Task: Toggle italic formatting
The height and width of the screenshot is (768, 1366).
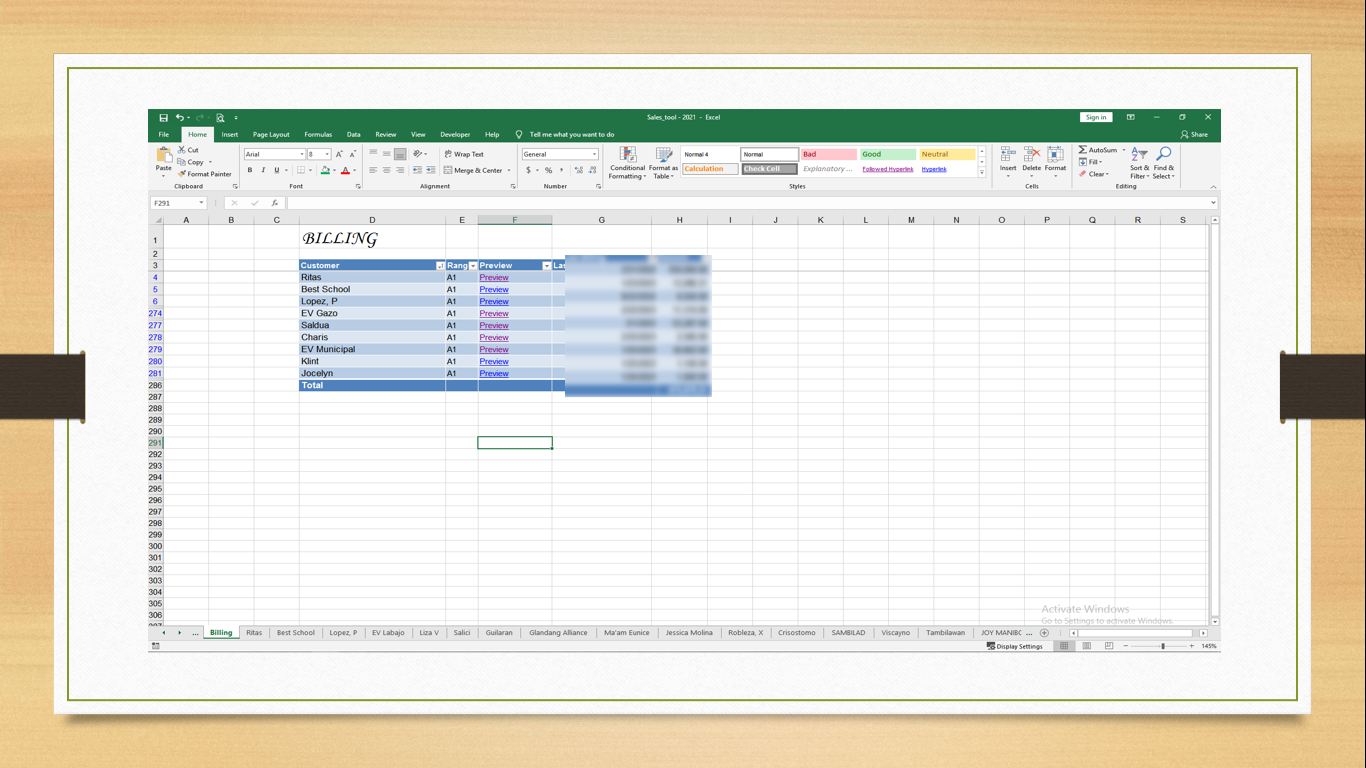Action: pos(263,170)
